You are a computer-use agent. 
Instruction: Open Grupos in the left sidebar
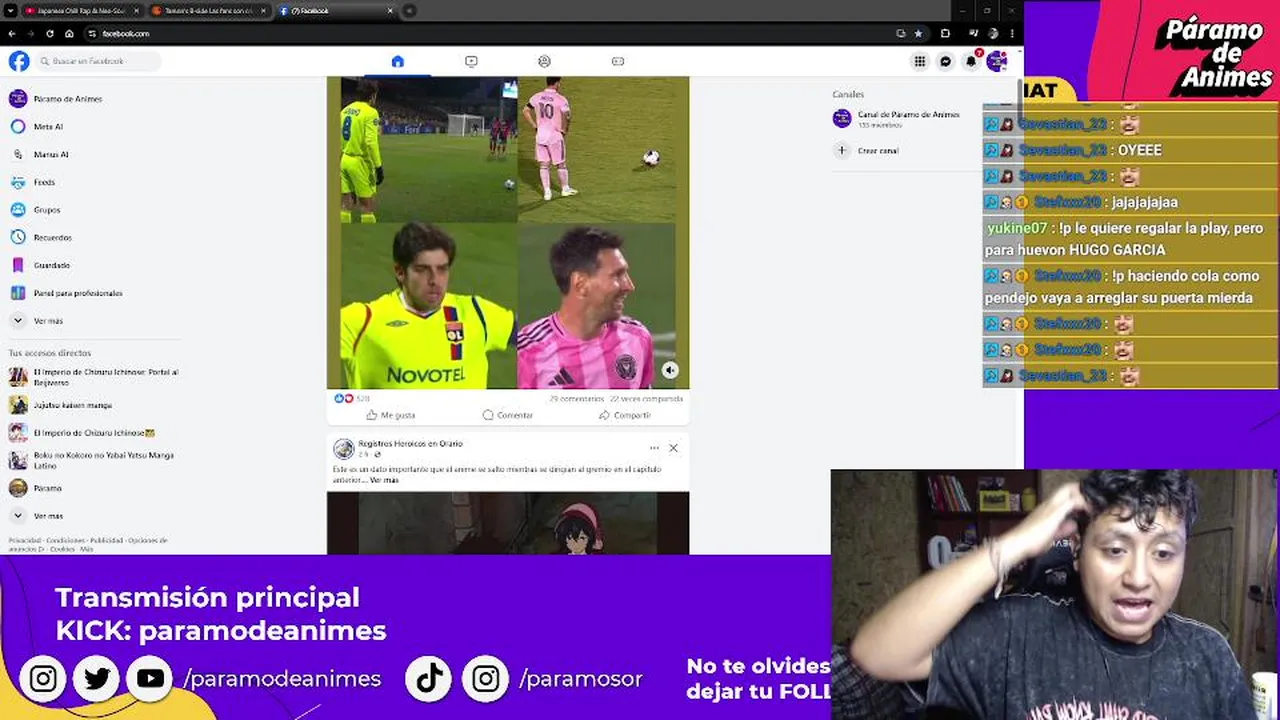coord(35,210)
